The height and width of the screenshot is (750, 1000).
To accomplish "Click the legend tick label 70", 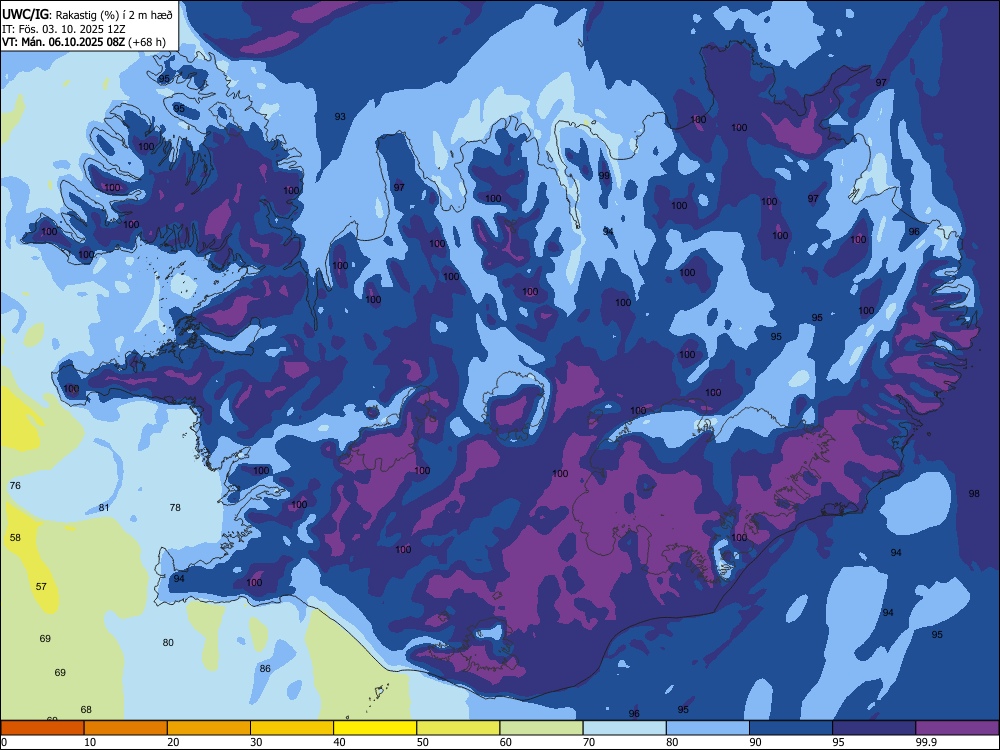I will click(589, 742).
